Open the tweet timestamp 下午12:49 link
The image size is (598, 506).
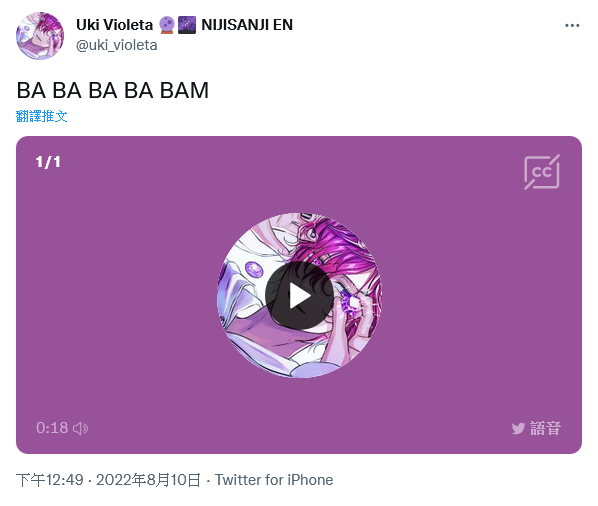coord(50,480)
